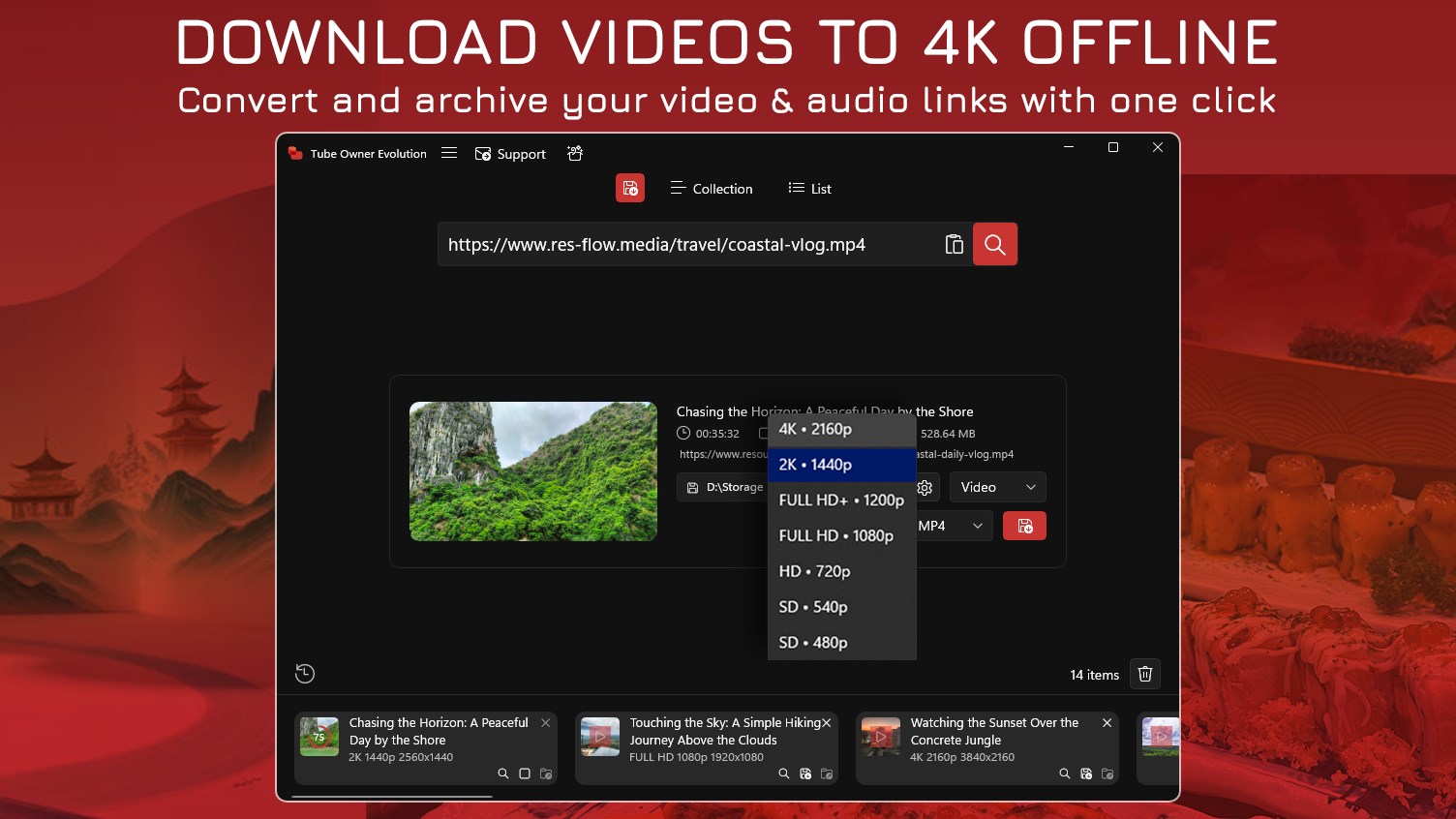
Task: Click download icon on Watching the Sunset card
Action: [1086, 773]
